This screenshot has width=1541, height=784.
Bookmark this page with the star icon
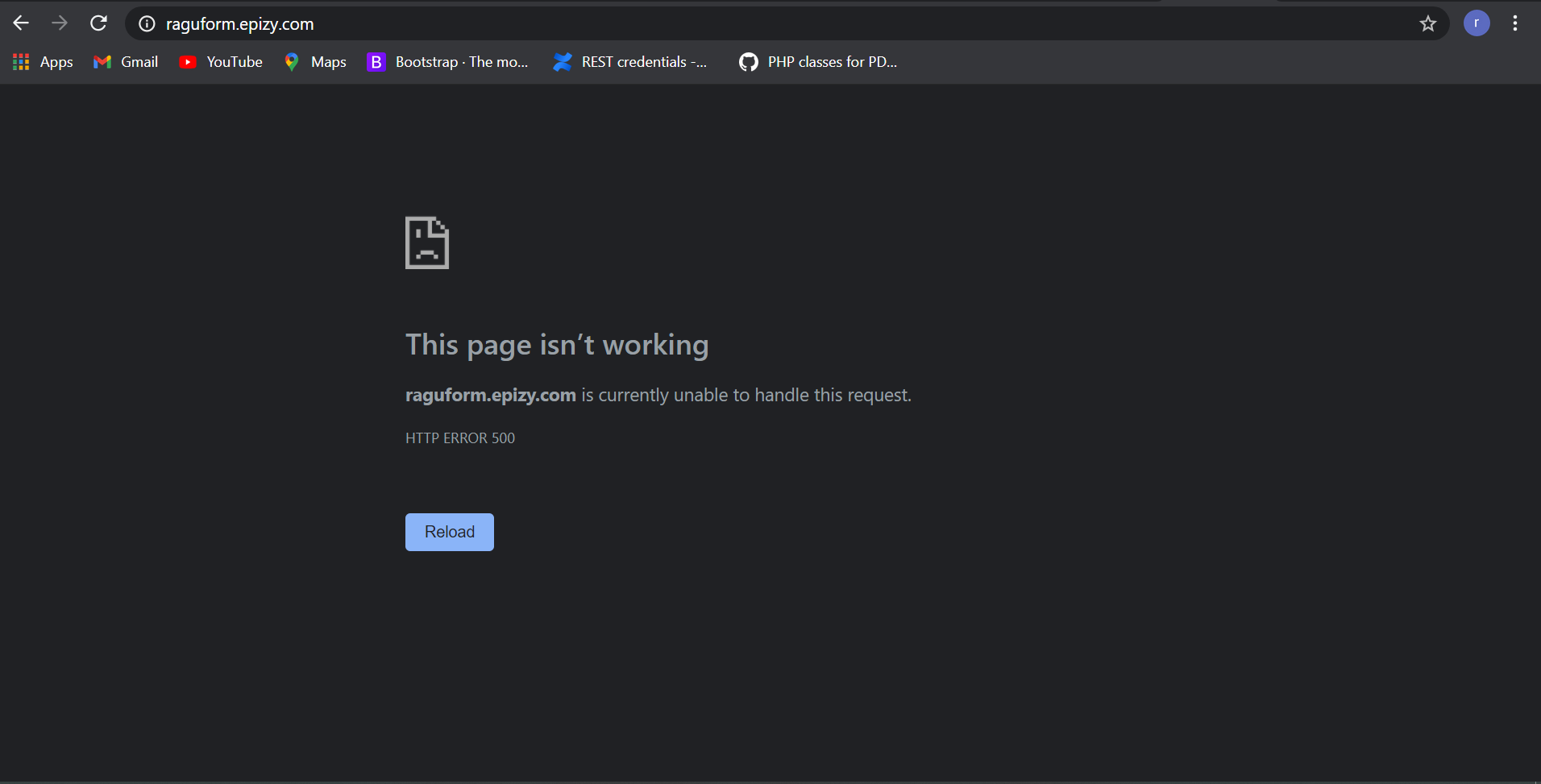tap(1427, 24)
